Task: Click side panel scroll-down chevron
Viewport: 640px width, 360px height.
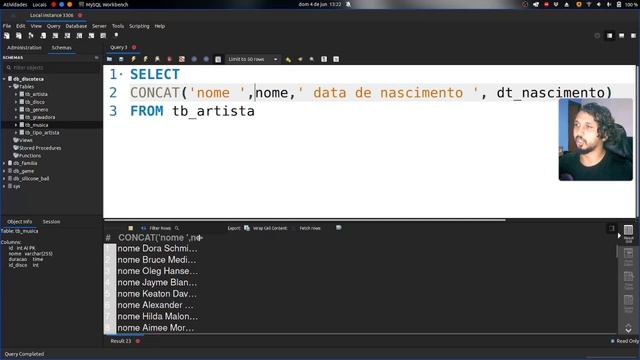Action: point(629,330)
